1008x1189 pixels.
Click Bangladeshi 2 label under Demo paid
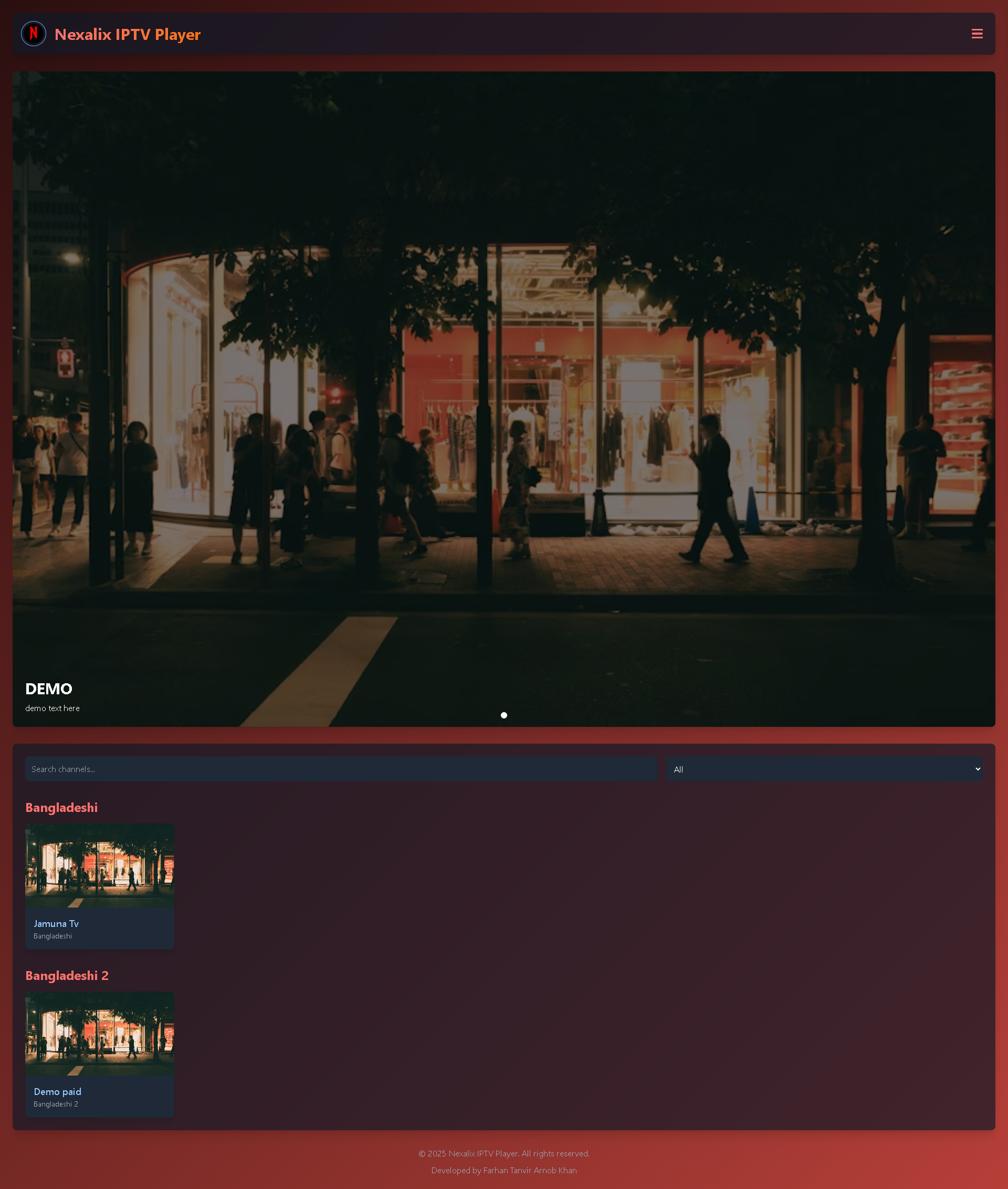pyautogui.click(x=56, y=1104)
